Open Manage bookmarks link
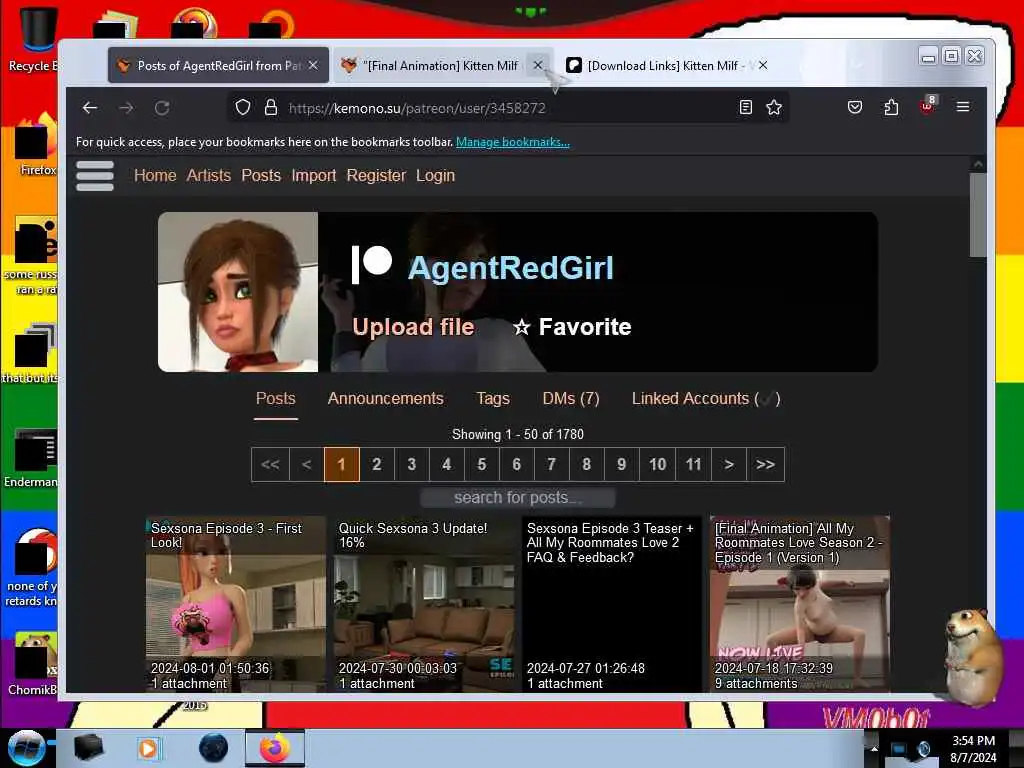This screenshot has height=768, width=1024. point(513,142)
